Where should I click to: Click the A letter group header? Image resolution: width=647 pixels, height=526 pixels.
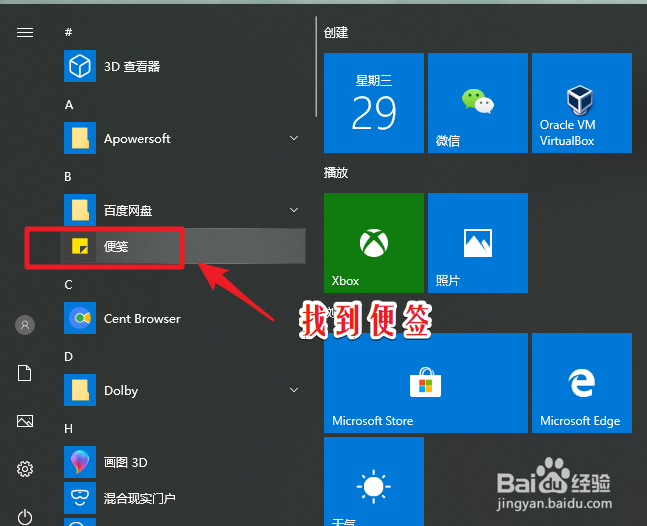point(69,105)
